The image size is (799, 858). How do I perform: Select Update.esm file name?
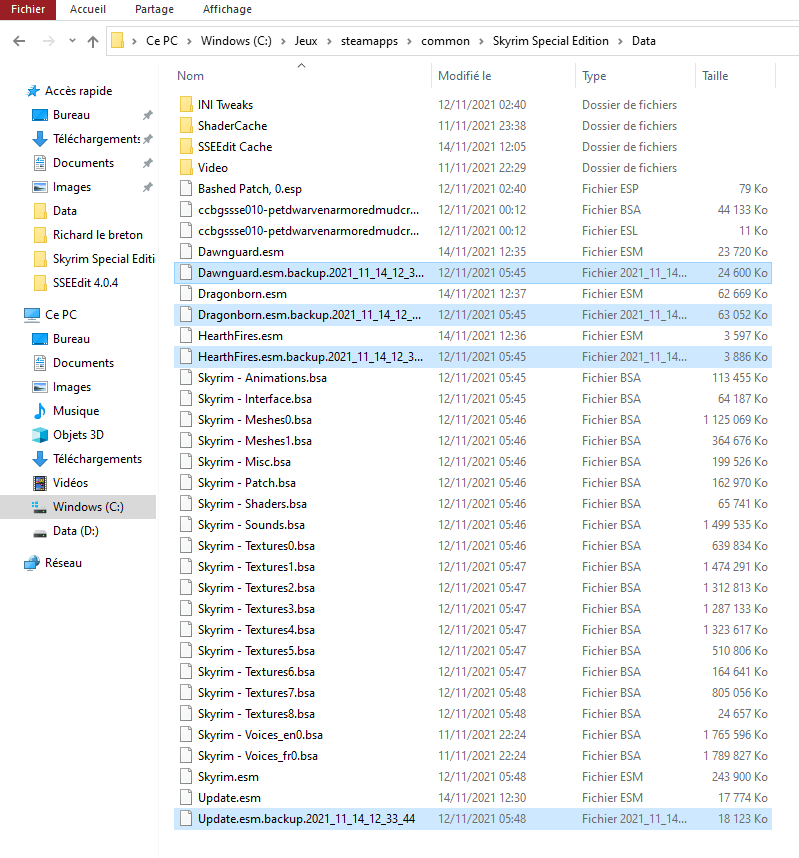pos(229,798)
